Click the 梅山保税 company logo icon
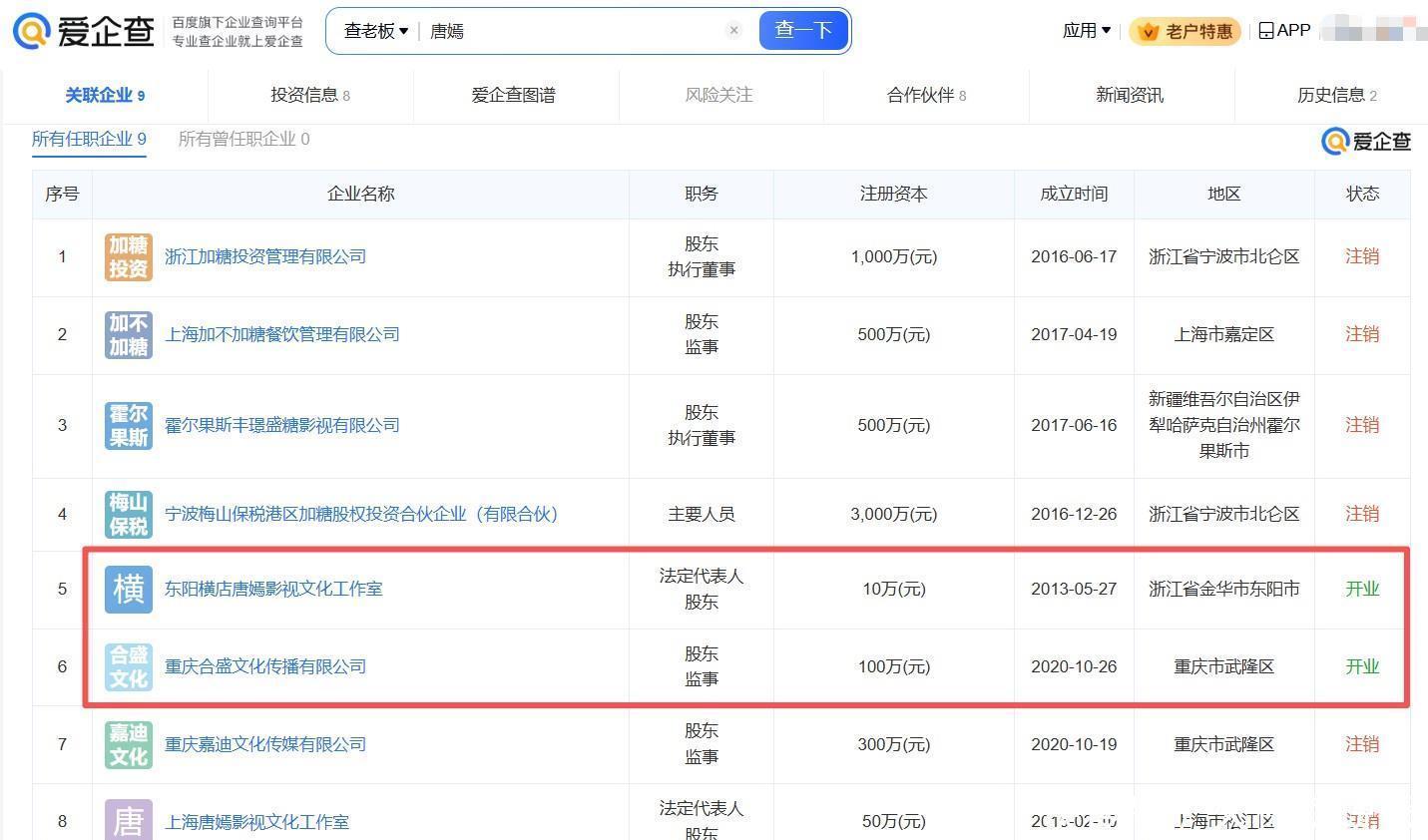1428x840 pixels. coord(129,515)
